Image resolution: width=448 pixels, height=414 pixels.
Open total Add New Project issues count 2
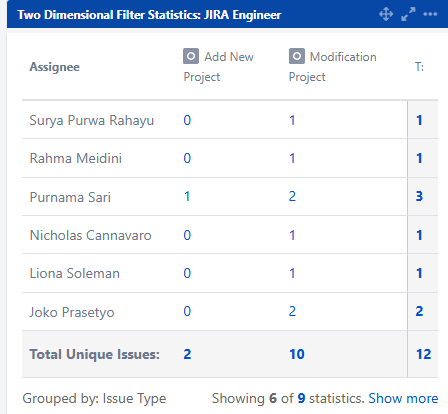coord(187,354)
